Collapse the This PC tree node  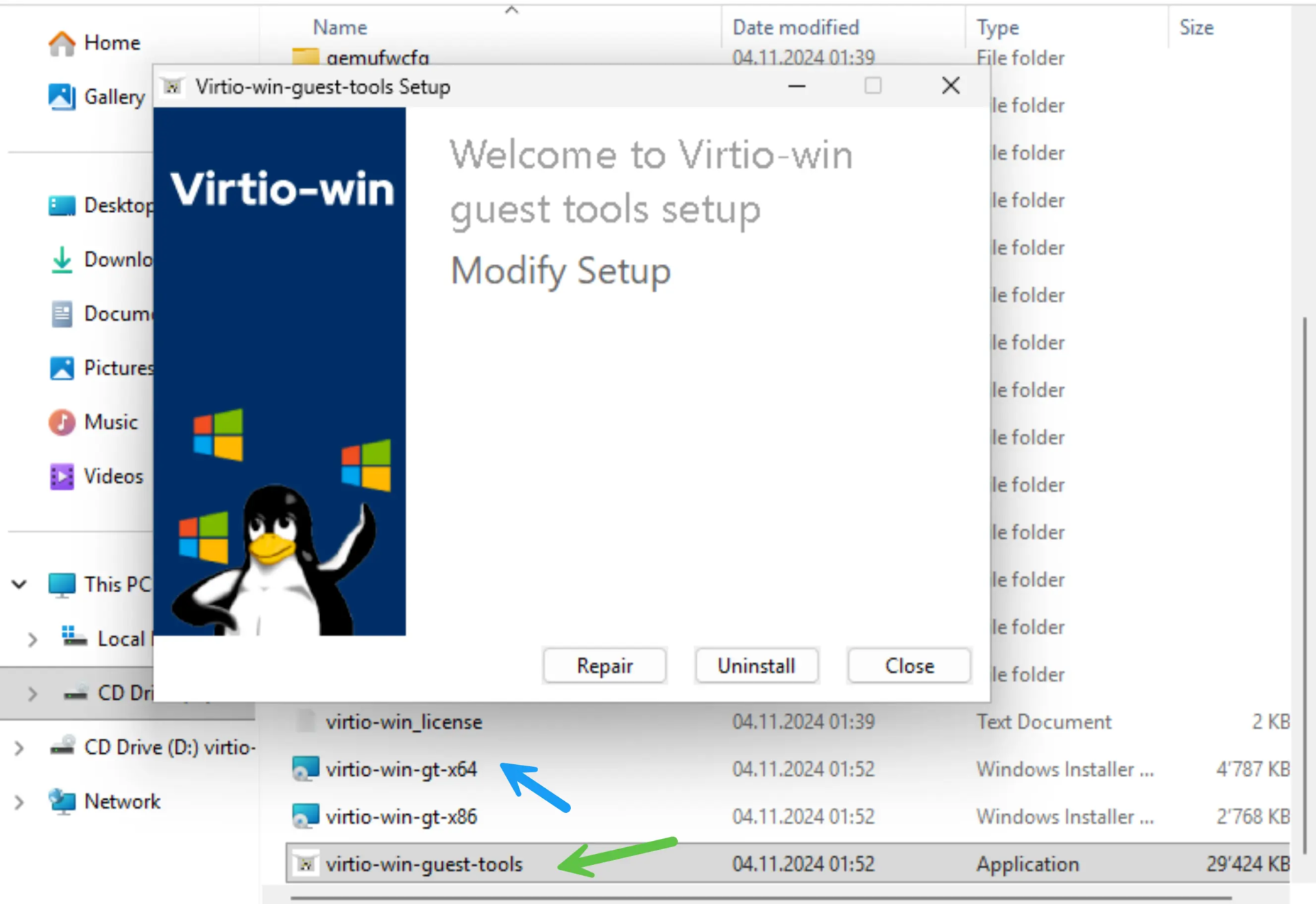tap(19, 585)
